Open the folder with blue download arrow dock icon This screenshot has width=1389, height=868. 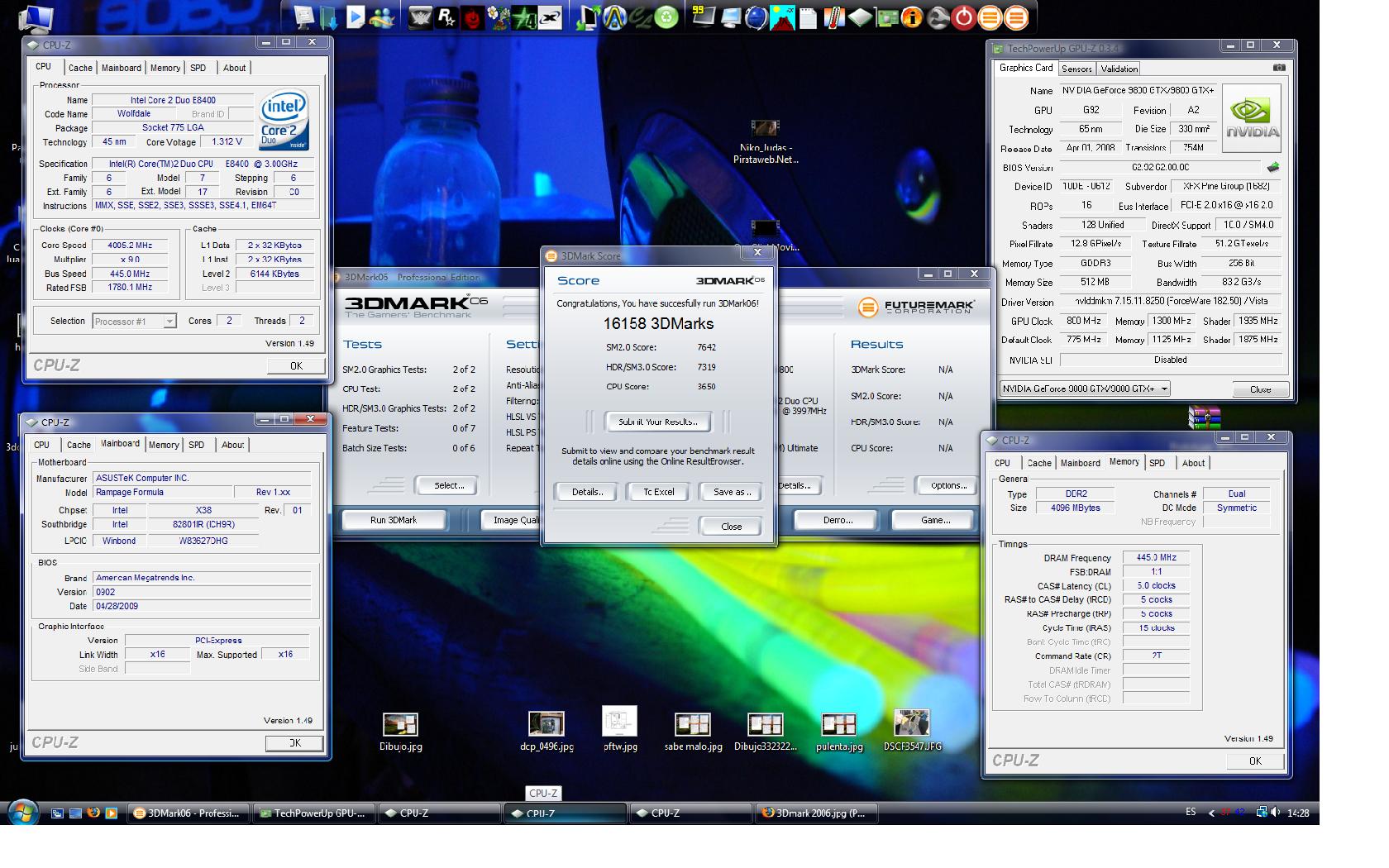328,17
